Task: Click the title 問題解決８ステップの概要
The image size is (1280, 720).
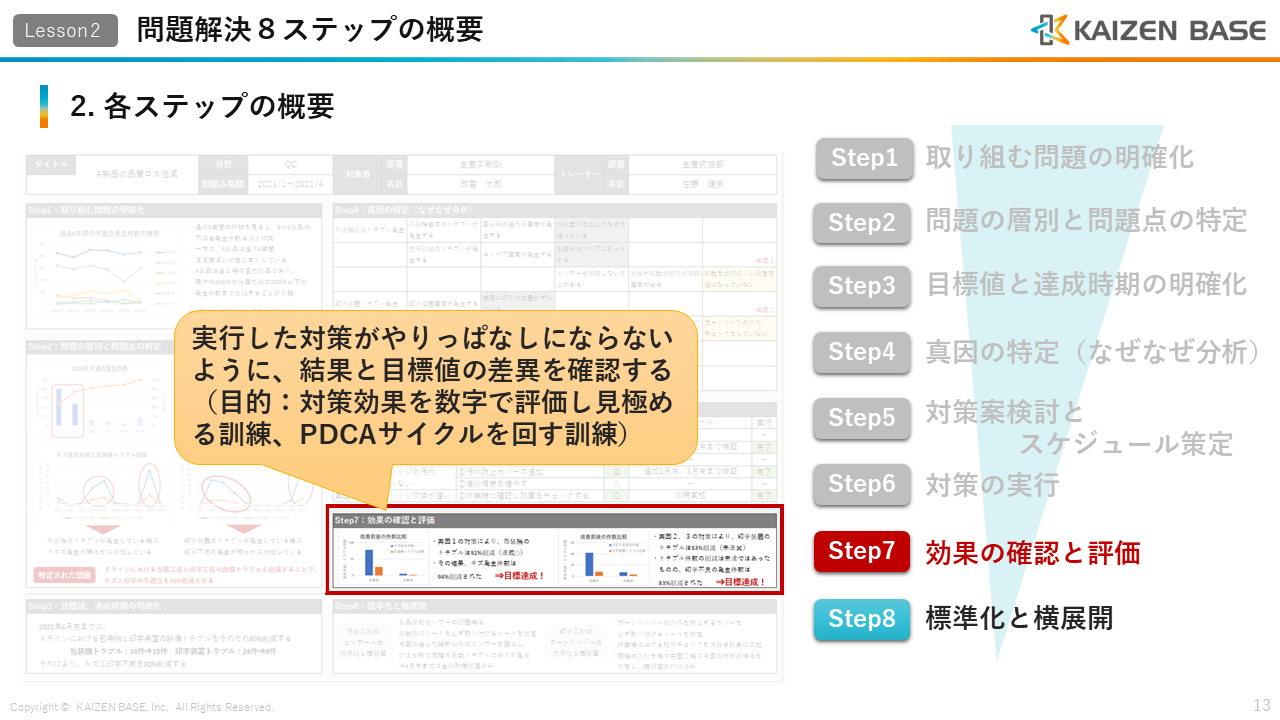Action: 310,30
